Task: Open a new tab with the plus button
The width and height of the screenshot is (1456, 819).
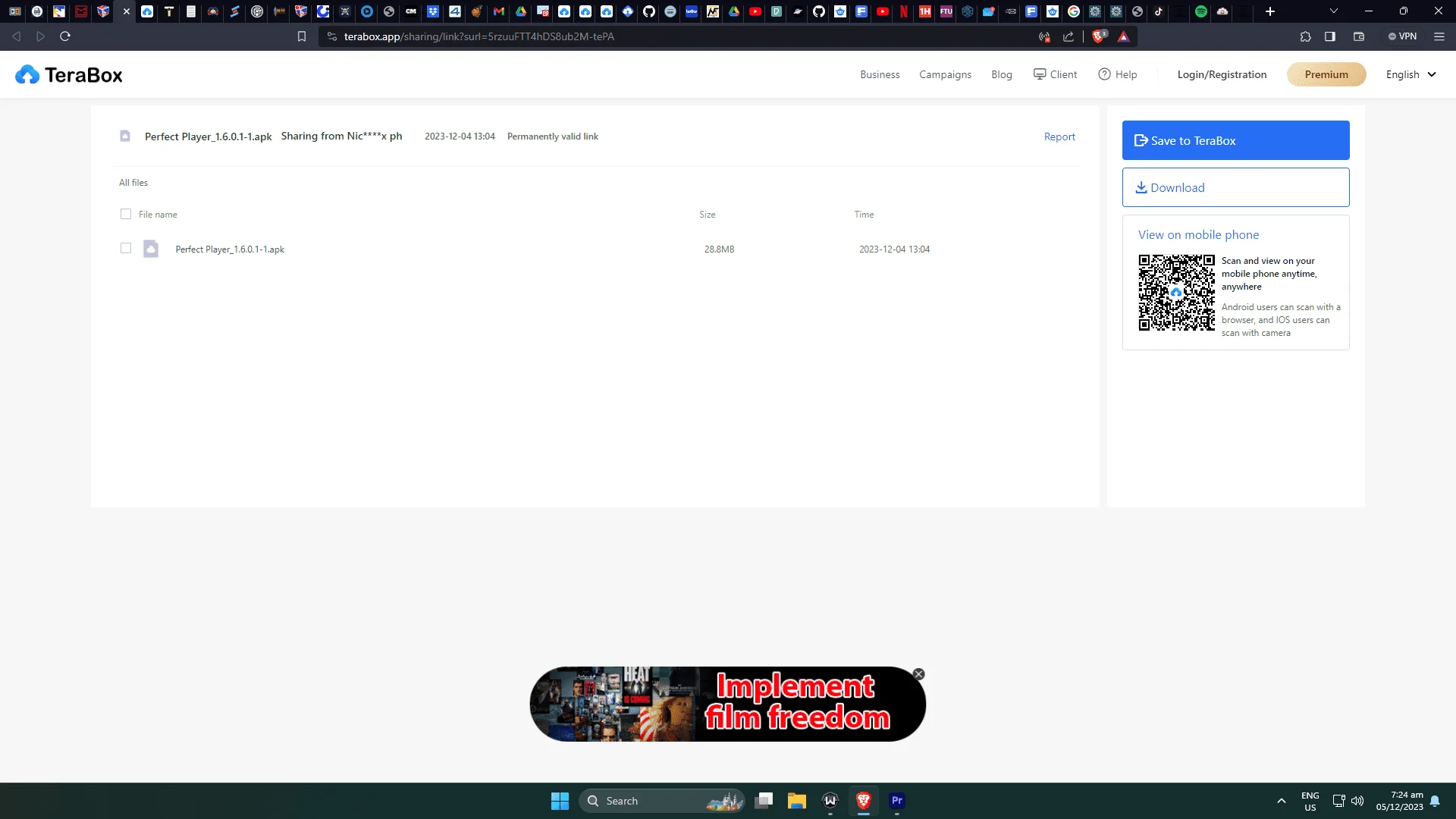Action: pyautogui.click(x=1270, y=11)
